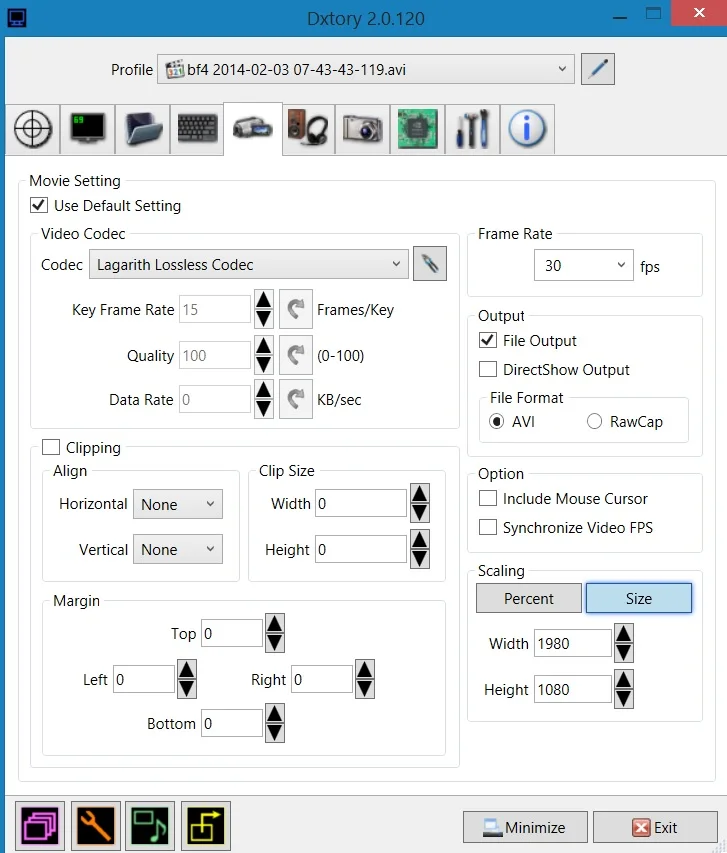Decrease the Left margin stepper
The height and width of the screenshot is (853, 727).
tap(187, 689)
